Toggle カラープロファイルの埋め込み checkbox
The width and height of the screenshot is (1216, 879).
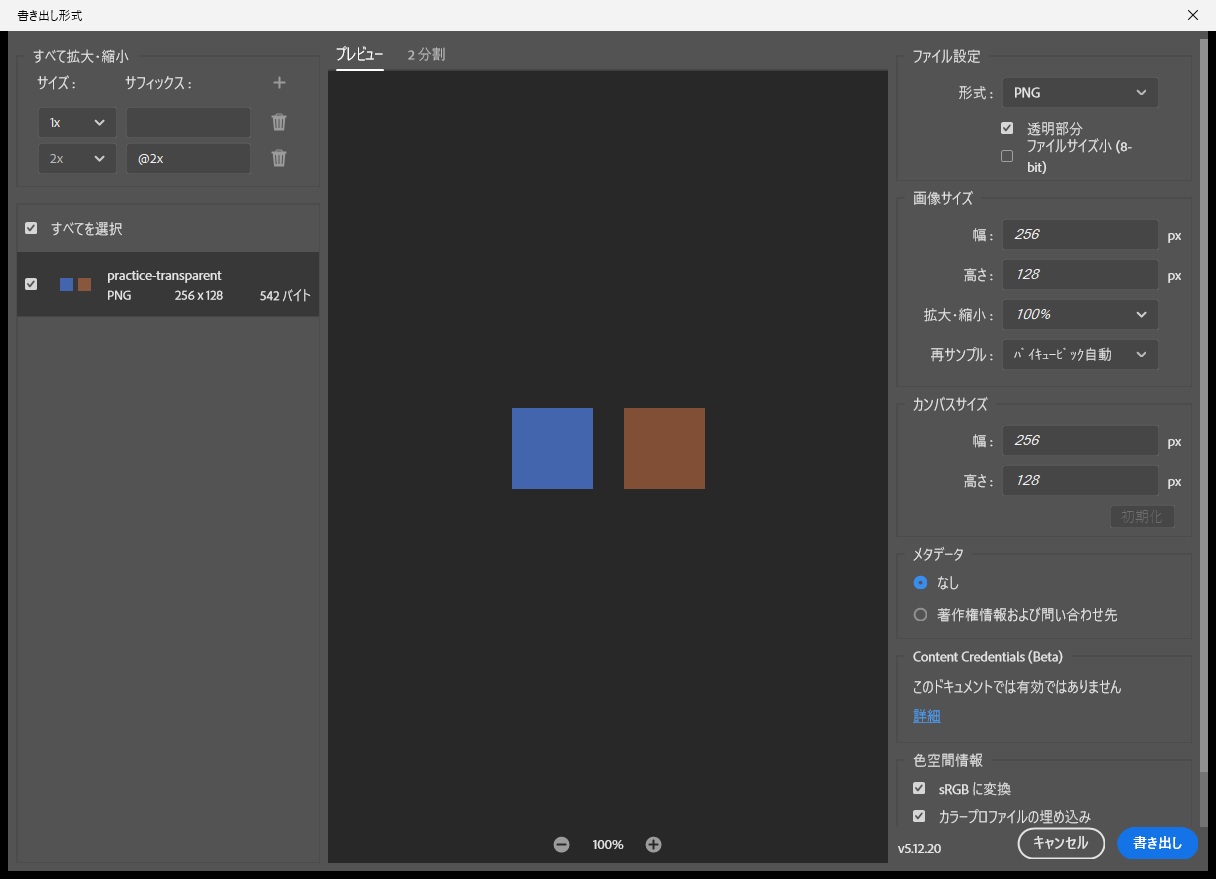(919, 816)
